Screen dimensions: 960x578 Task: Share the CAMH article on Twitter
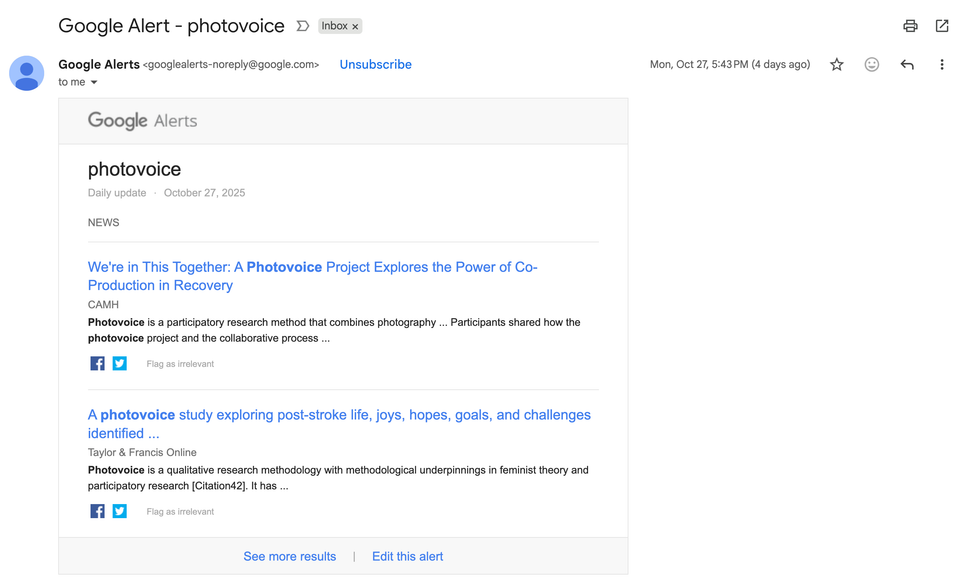[x=119, y=363]
